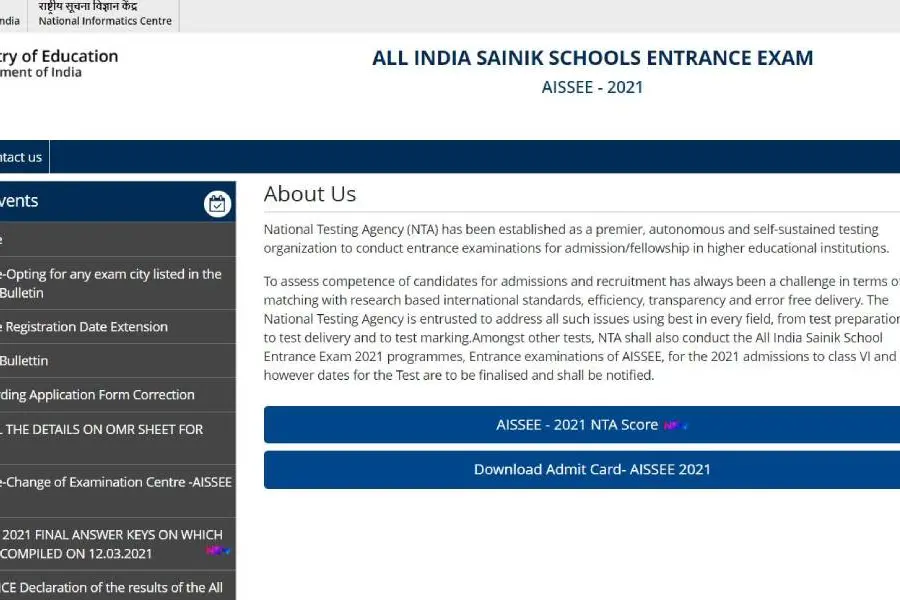
Task: Open the Contact us menu item
Action: [x=20, y=157]
